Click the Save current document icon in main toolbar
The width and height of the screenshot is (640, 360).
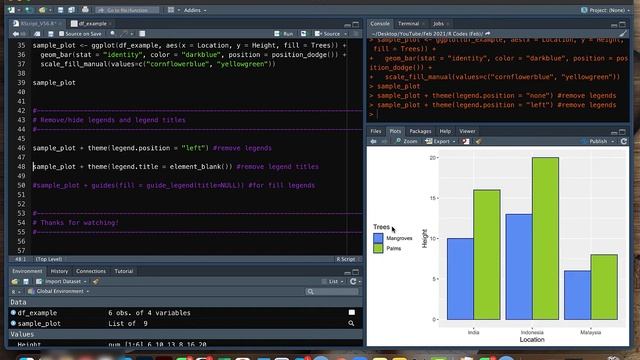[60, 10]
